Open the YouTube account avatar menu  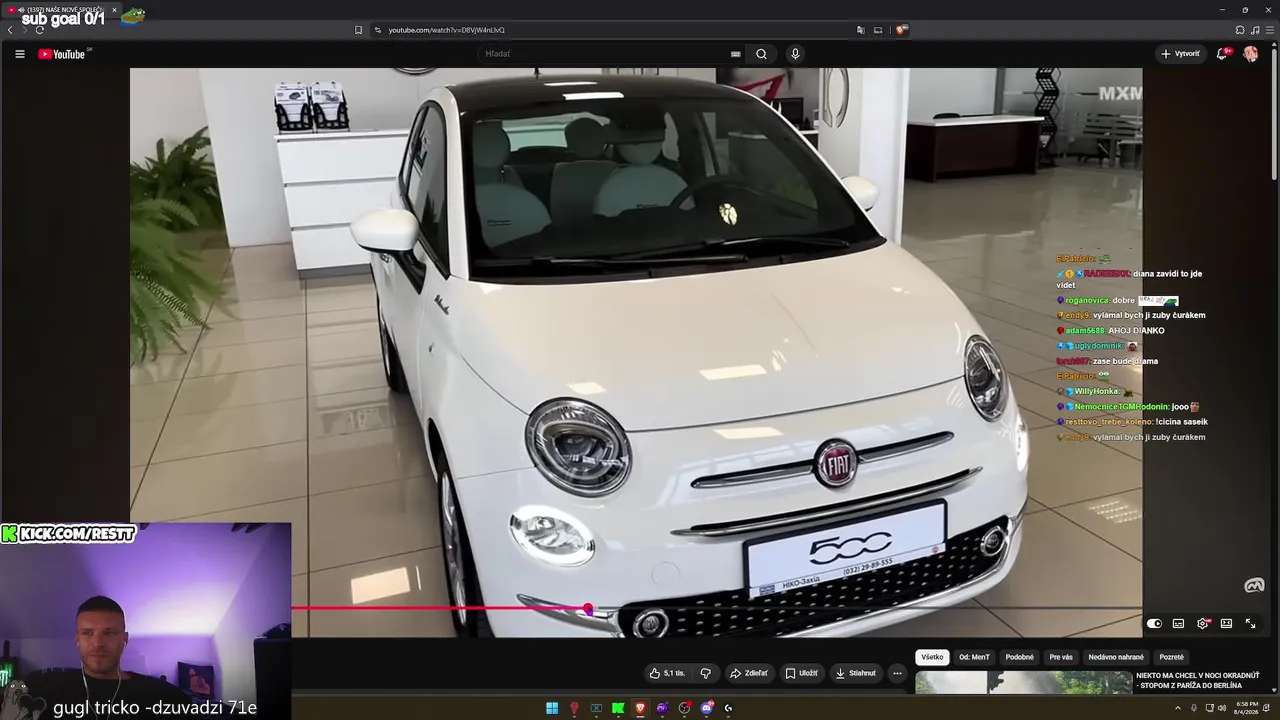click(x=1251, y=54)
